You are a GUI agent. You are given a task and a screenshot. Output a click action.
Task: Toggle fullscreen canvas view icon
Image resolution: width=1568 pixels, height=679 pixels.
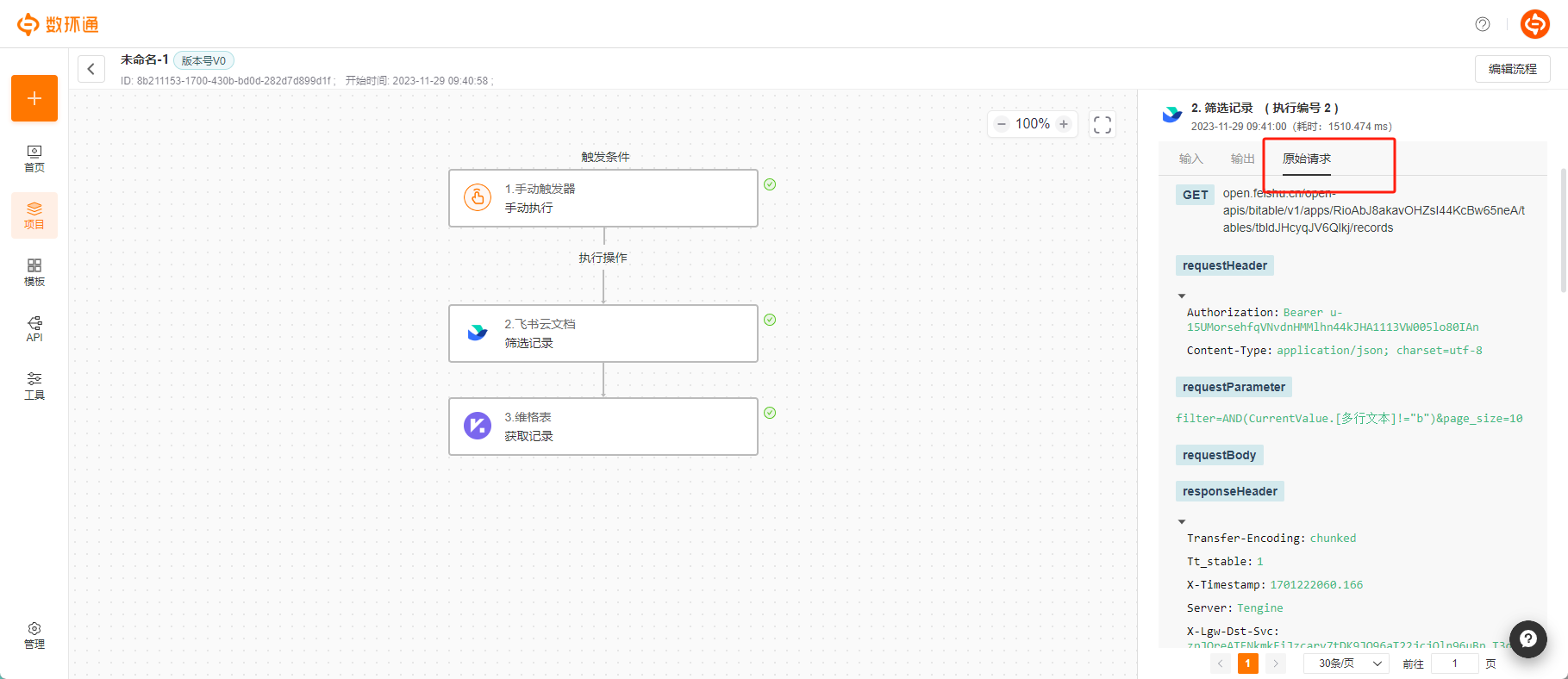(1103, 124)
